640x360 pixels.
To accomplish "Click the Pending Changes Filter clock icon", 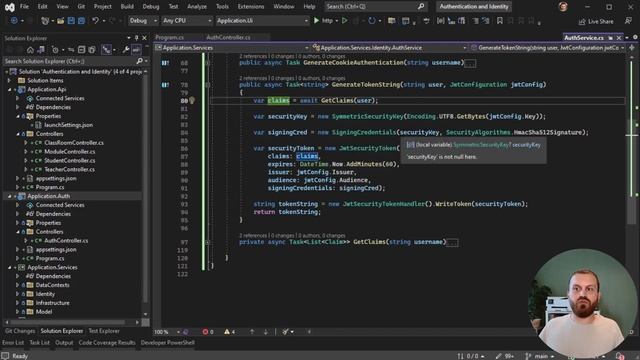I will pyautogui.click(x=55, y=50).
